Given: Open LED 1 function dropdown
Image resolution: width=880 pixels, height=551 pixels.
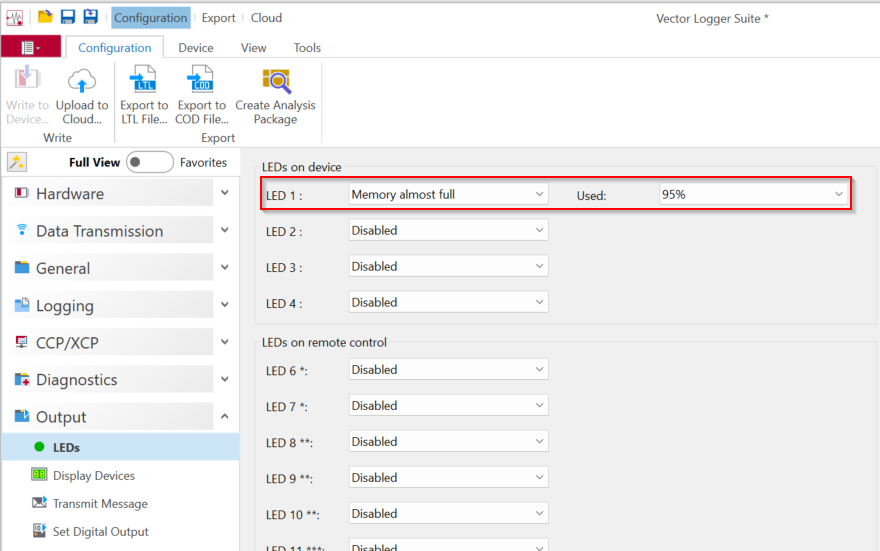Looking at the screenshot, I should coord(448,194).
